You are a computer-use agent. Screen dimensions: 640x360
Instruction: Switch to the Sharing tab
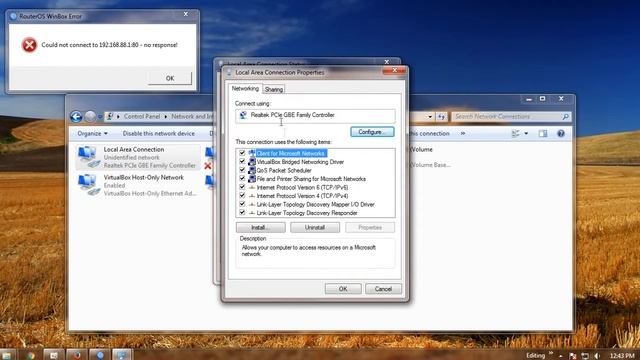(273, 89)
